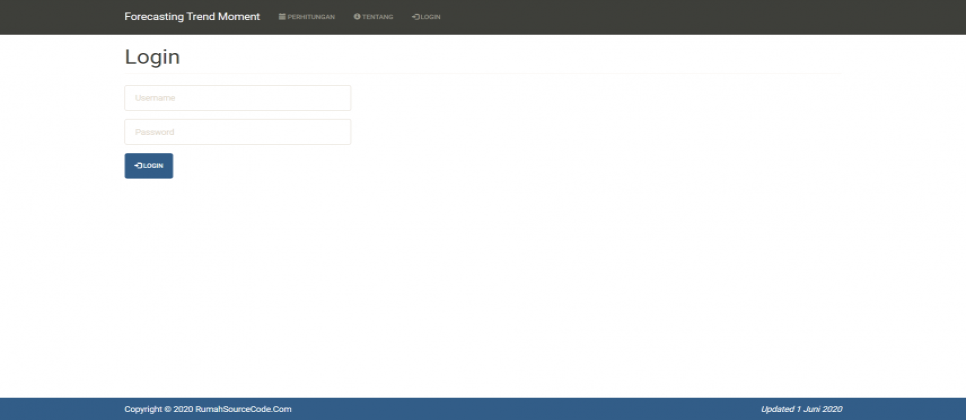The width and height of the screenshot is (966, 420).
Task: Open the Perhitungan menu item
Action: click(307, 17)
